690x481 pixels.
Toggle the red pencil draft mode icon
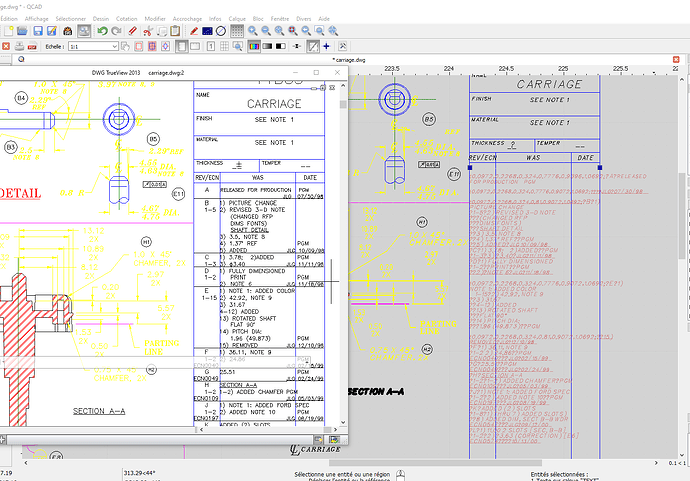194,31
